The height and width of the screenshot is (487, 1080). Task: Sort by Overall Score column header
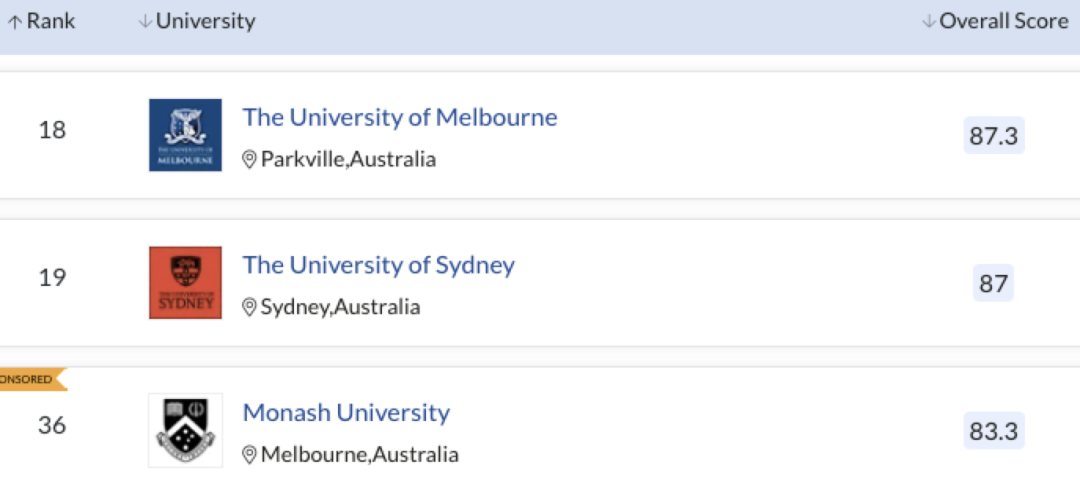click(995, 21)
